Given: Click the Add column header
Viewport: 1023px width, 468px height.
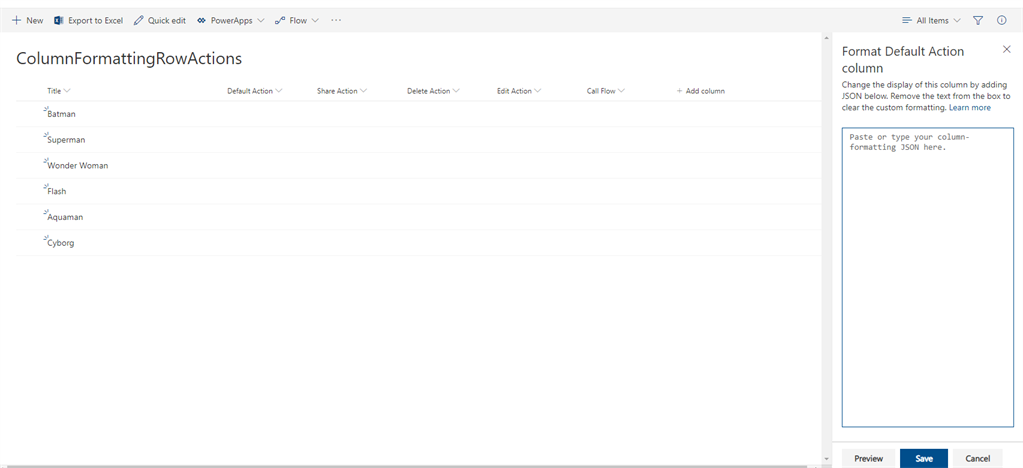Looking at the screenshot, I should pos(700,91).
